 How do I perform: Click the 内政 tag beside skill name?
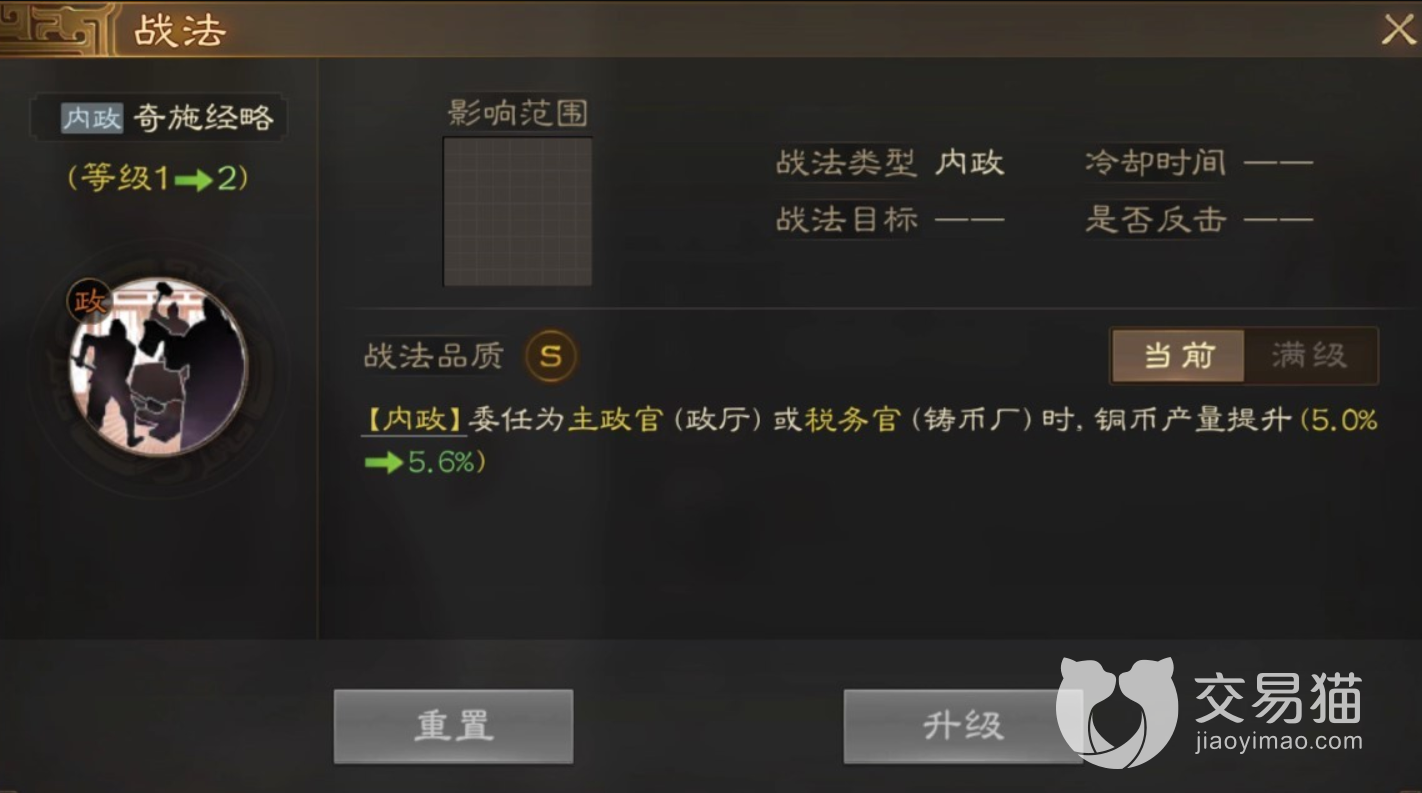pyautogui.click(x=92, y=118)
